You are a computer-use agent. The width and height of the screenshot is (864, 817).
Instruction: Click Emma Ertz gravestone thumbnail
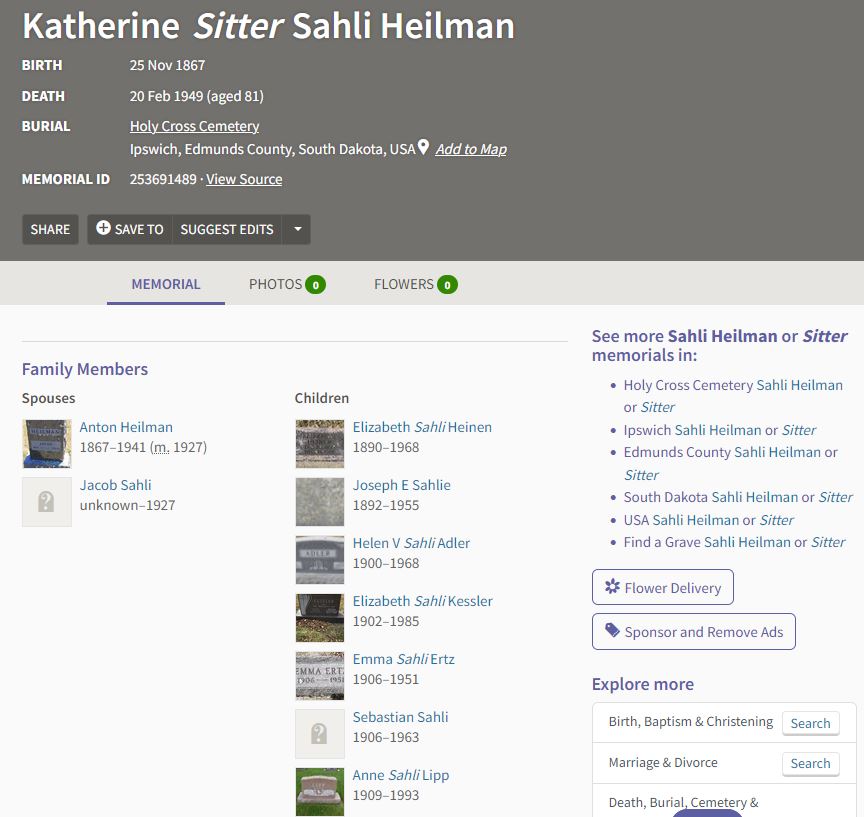[320, 676]
